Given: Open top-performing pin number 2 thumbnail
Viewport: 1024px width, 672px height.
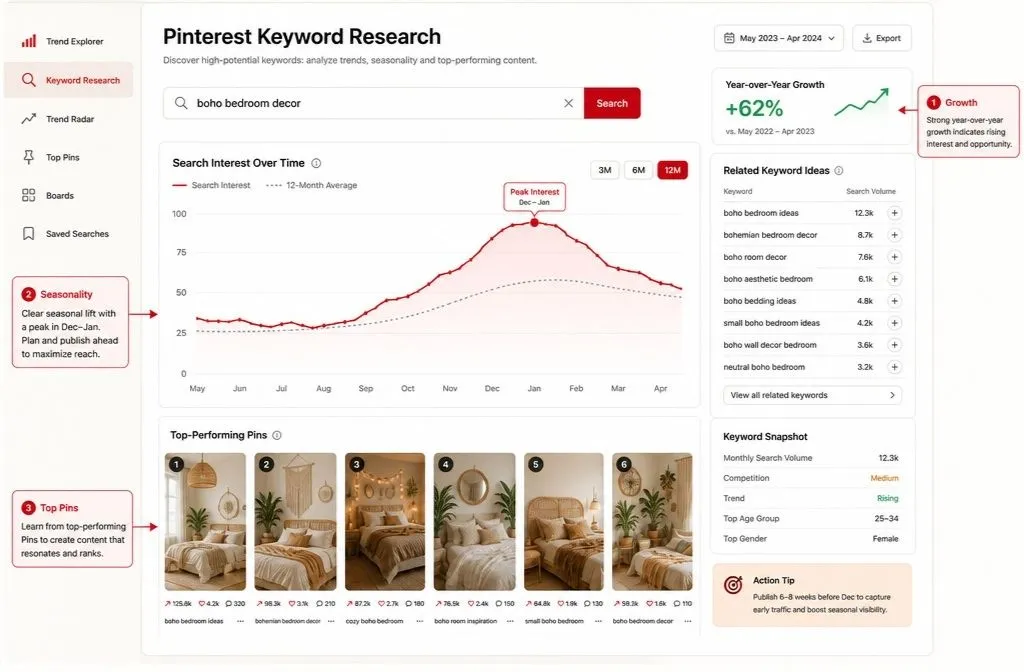Looking at the screenshot, I should (x=295, y=522).
